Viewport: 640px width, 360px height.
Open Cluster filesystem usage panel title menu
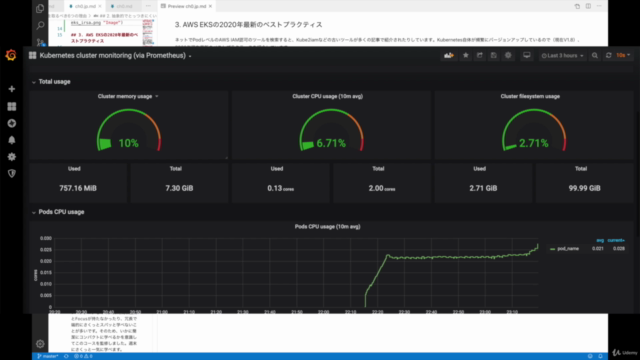pos(530,96)
